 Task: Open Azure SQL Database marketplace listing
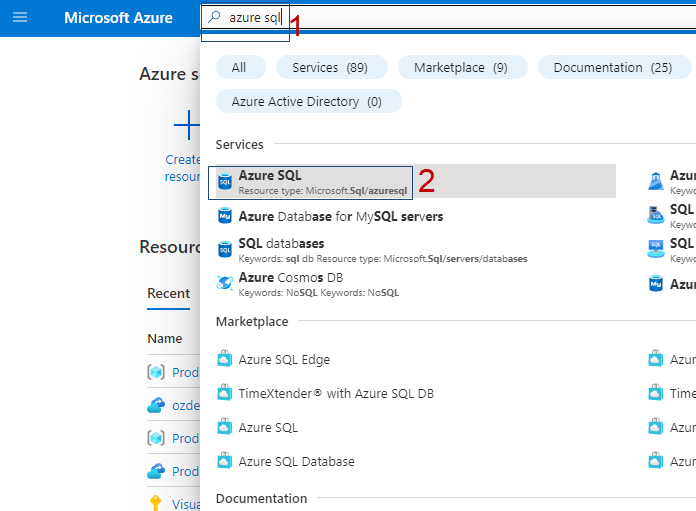[297, 461]
